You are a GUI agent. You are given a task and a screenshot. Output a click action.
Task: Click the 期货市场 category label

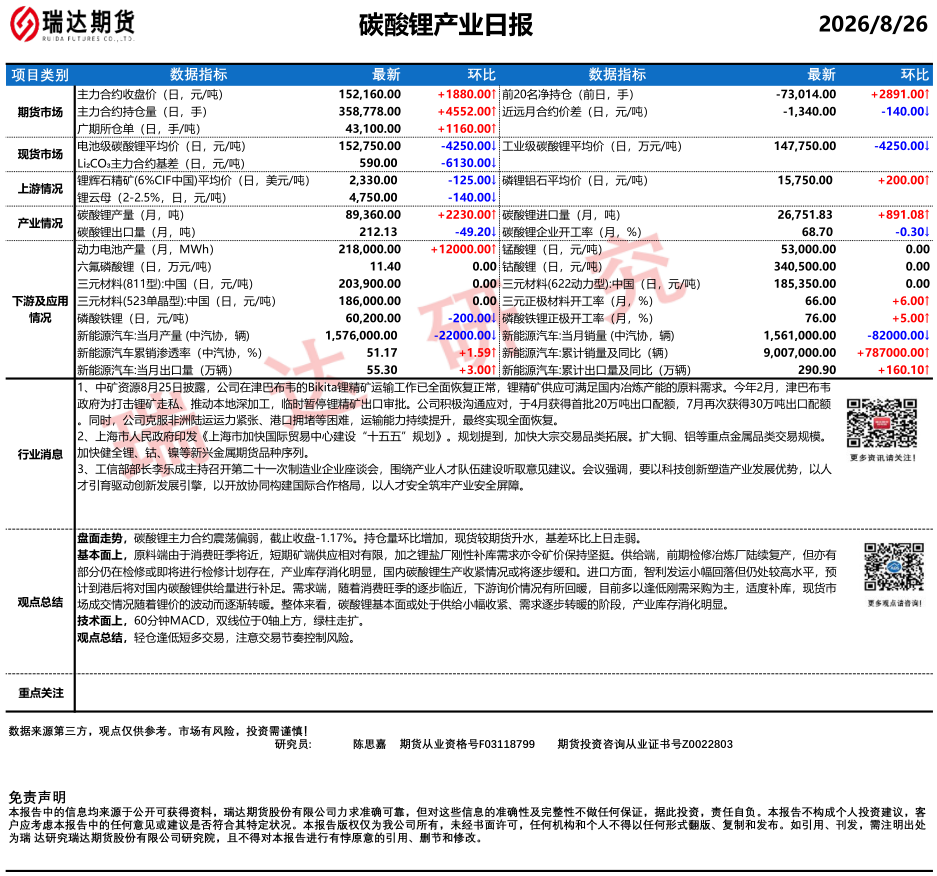coord(40,112)
